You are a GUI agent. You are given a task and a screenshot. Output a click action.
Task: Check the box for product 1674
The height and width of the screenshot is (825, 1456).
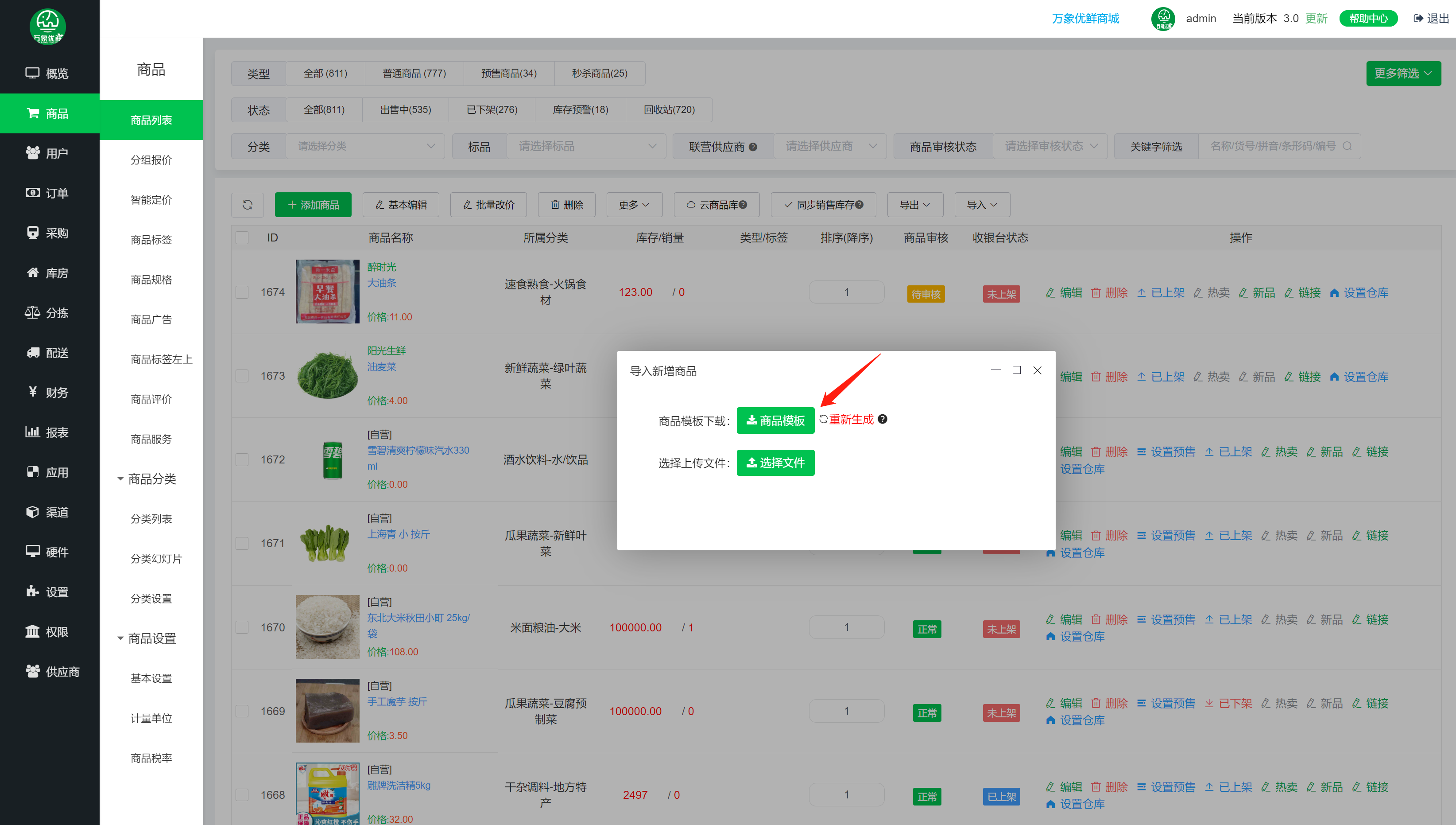tap(242, 292)
